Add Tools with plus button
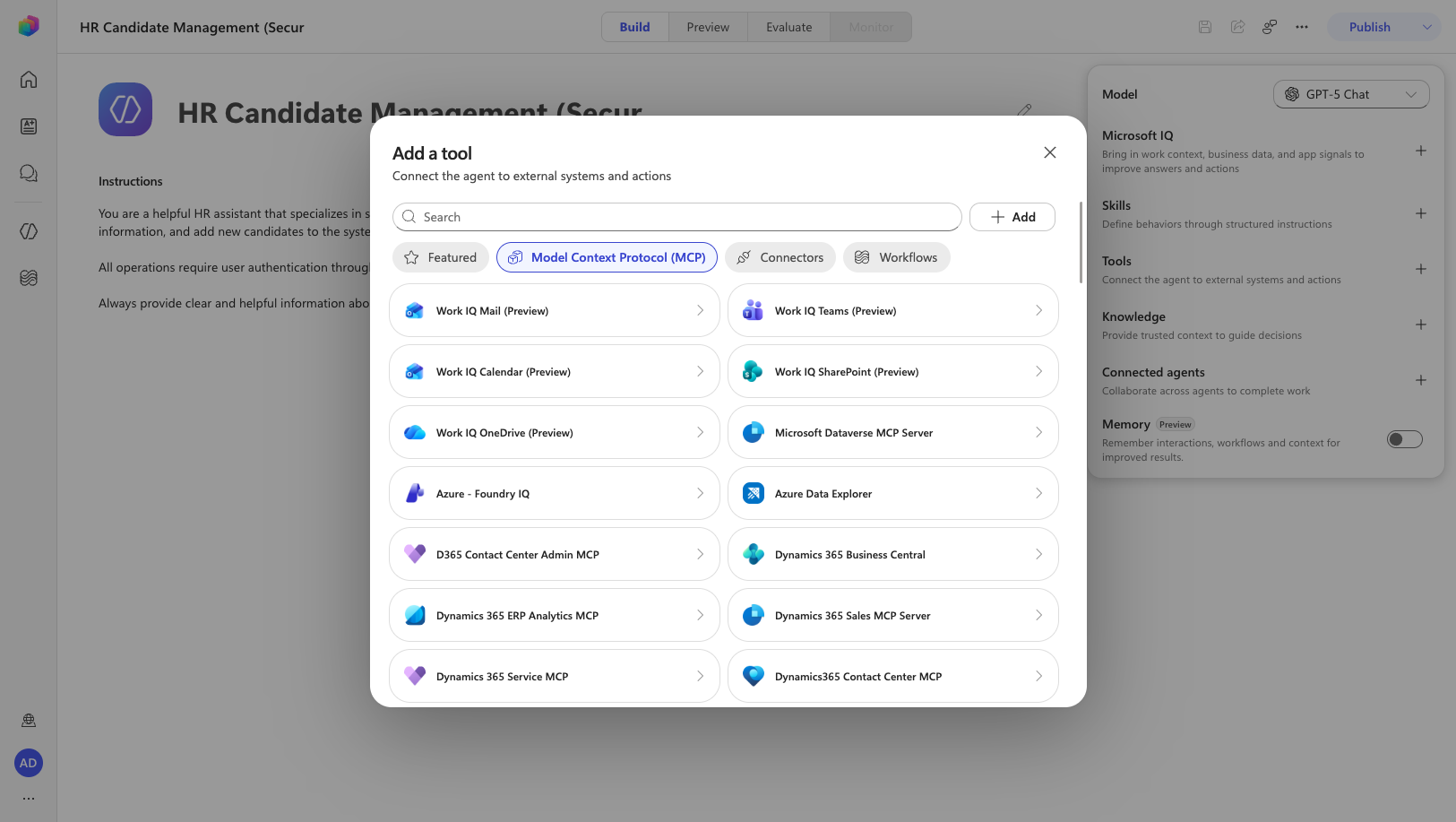1456x822 pixels. coord(1421,269)
